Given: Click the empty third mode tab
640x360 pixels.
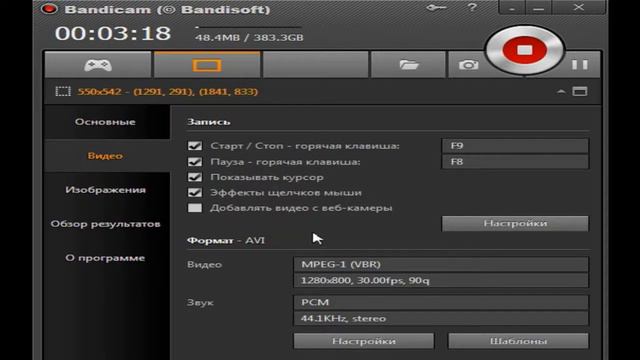Looking at the screenshot, I should coord(316,64).
